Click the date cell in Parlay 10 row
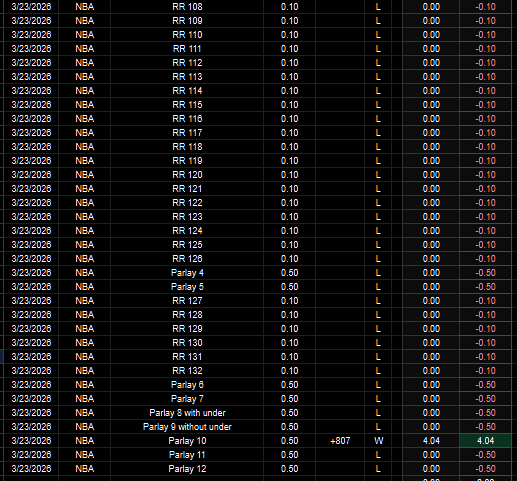 click(31, 441)
